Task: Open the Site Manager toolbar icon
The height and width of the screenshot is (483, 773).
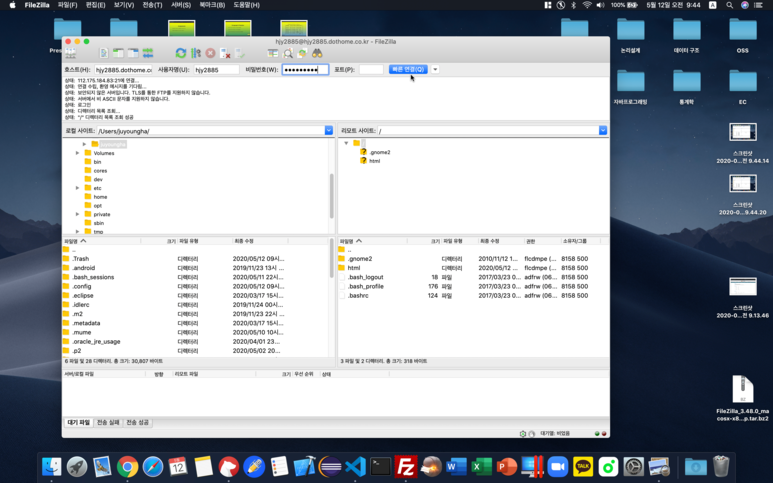Action: (x=70, y=53)
